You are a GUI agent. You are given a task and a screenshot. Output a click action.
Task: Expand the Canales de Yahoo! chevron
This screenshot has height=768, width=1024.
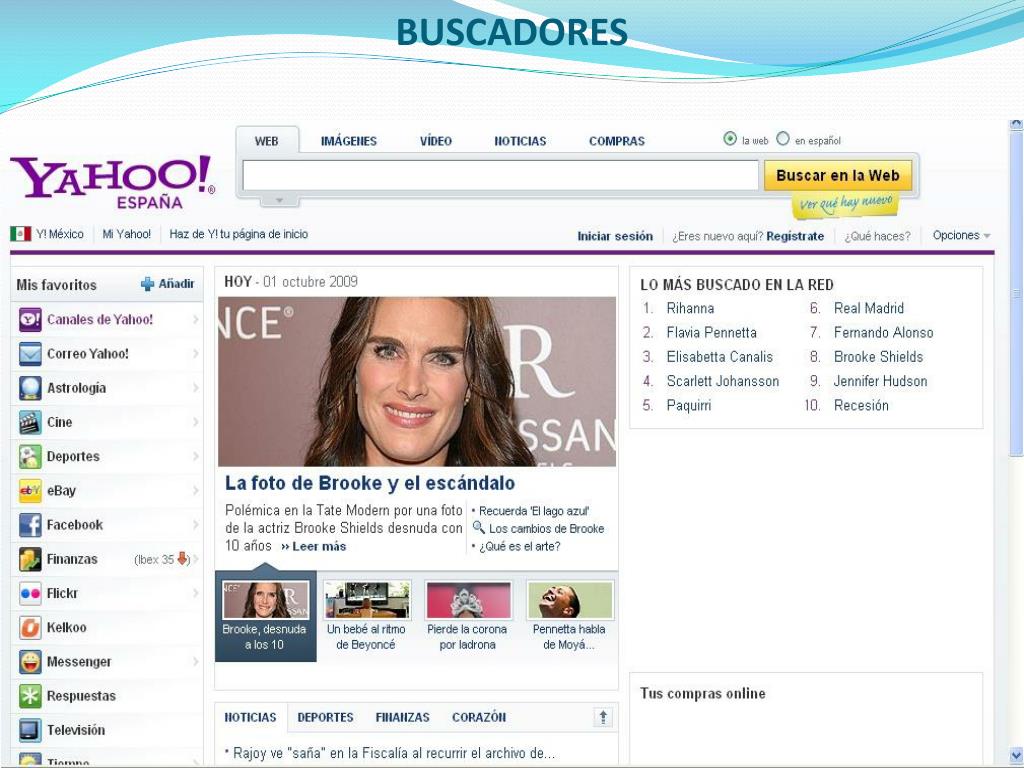click(195, 319)
